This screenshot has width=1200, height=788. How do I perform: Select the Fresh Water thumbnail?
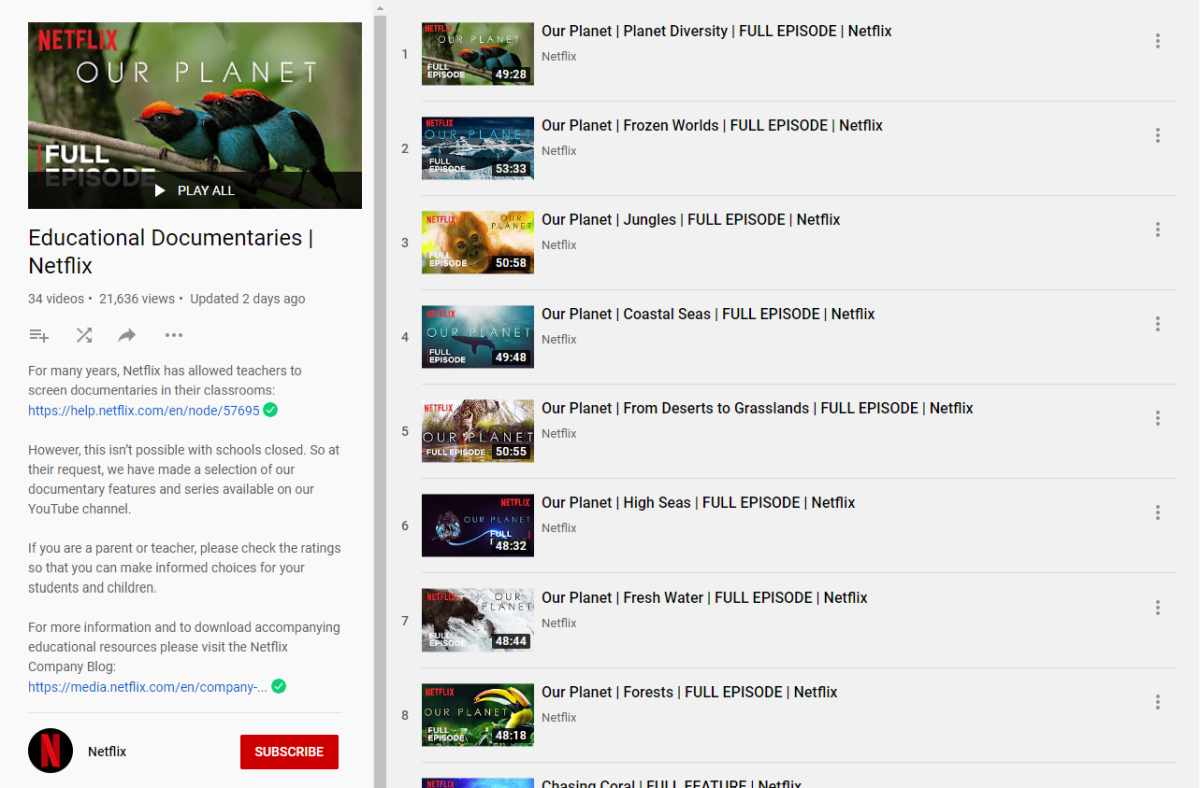pyautogui.click(x=478, y=620)
